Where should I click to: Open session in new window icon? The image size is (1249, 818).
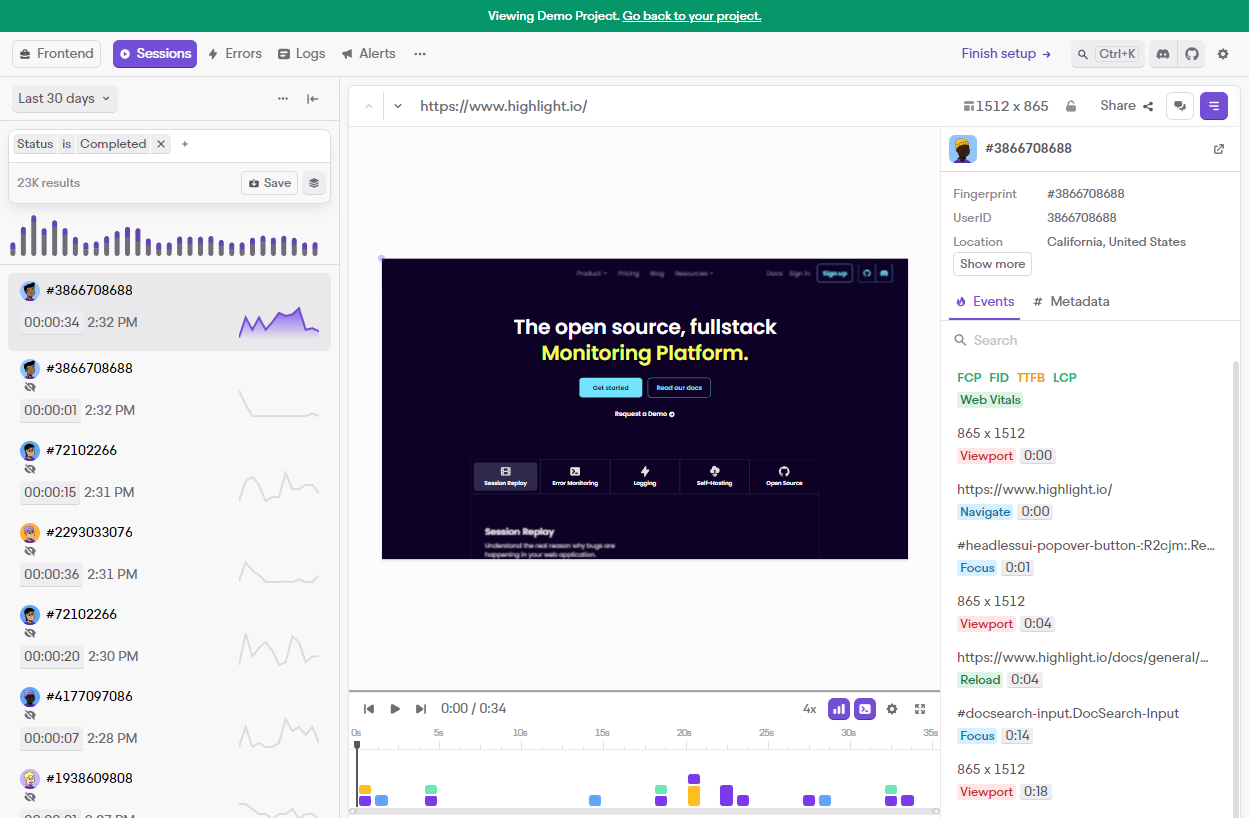click(x=1218, y=149)
